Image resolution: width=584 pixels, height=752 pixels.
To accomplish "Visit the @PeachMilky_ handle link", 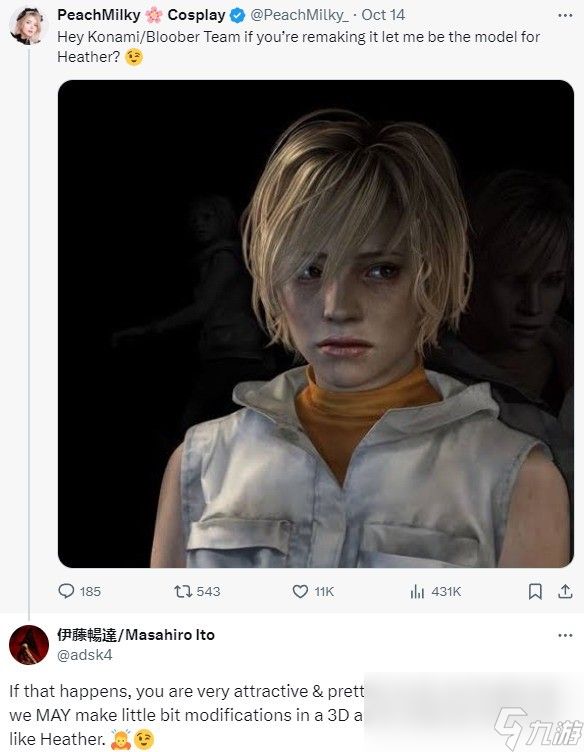I will coord(299,15).
